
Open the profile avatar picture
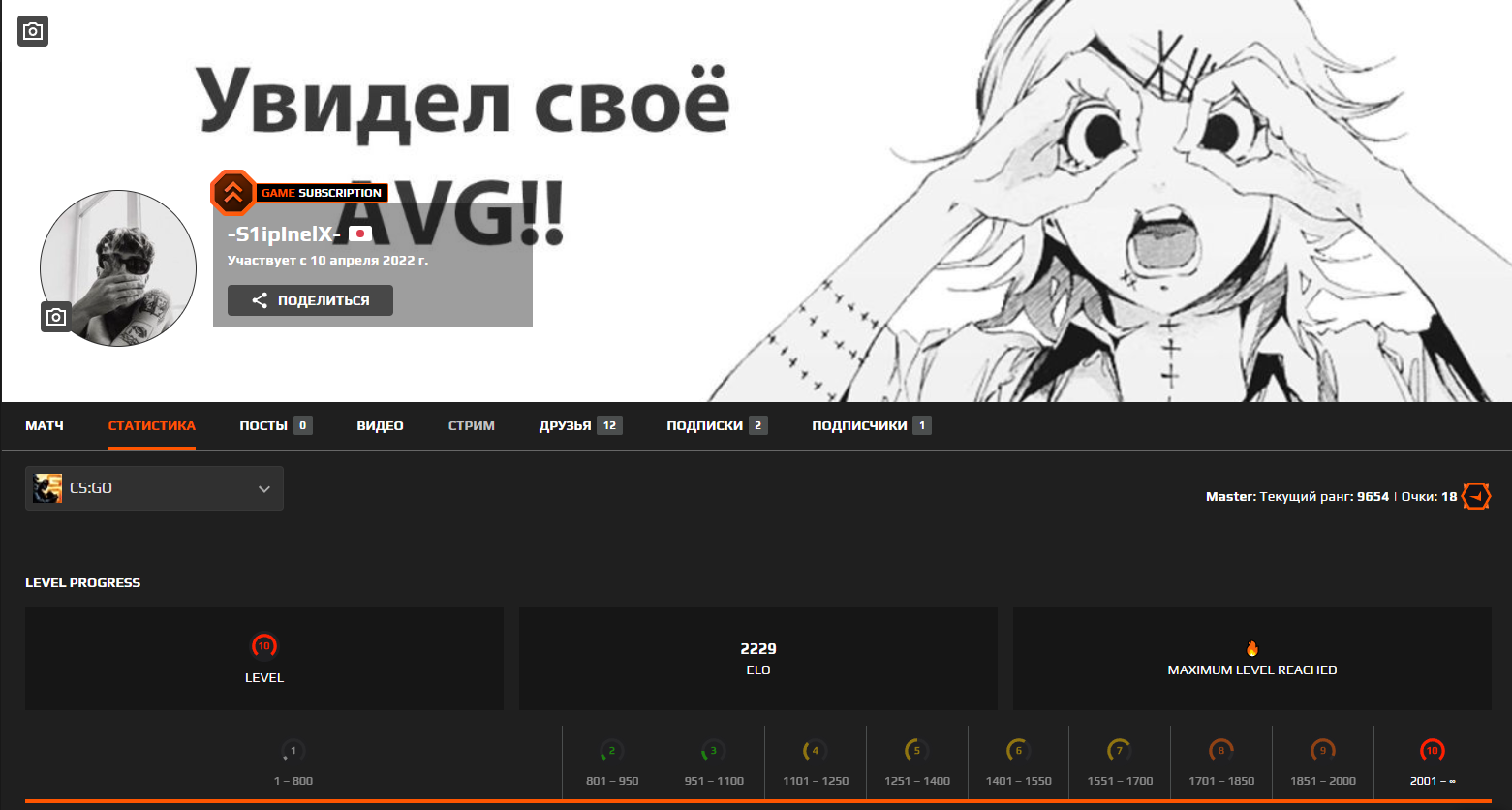117,268
